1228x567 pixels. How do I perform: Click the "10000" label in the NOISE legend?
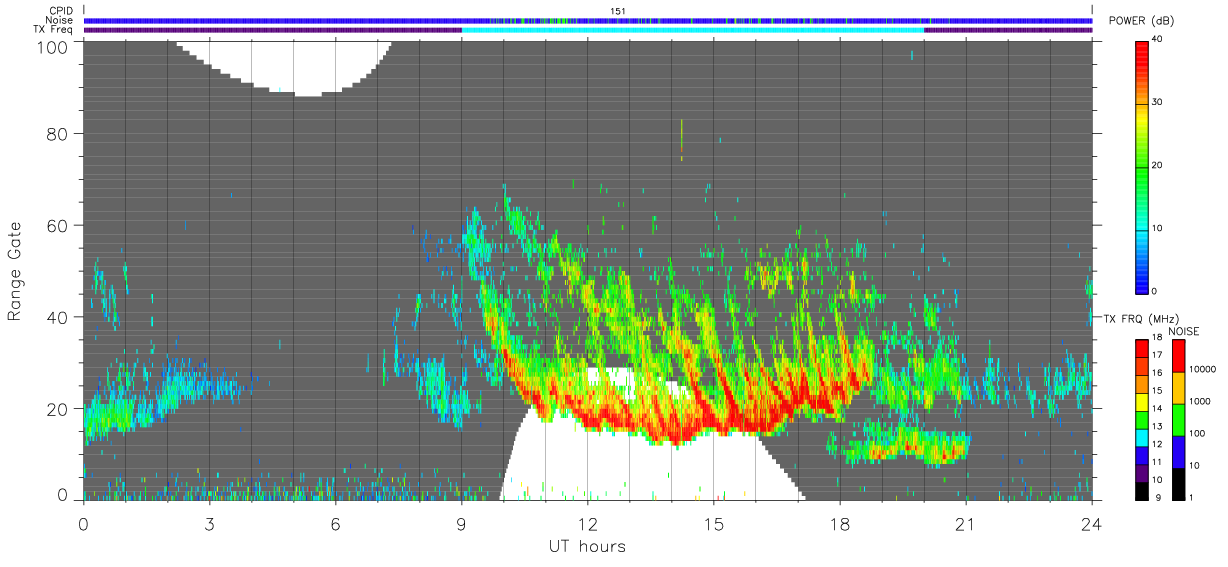point(1204,370)
